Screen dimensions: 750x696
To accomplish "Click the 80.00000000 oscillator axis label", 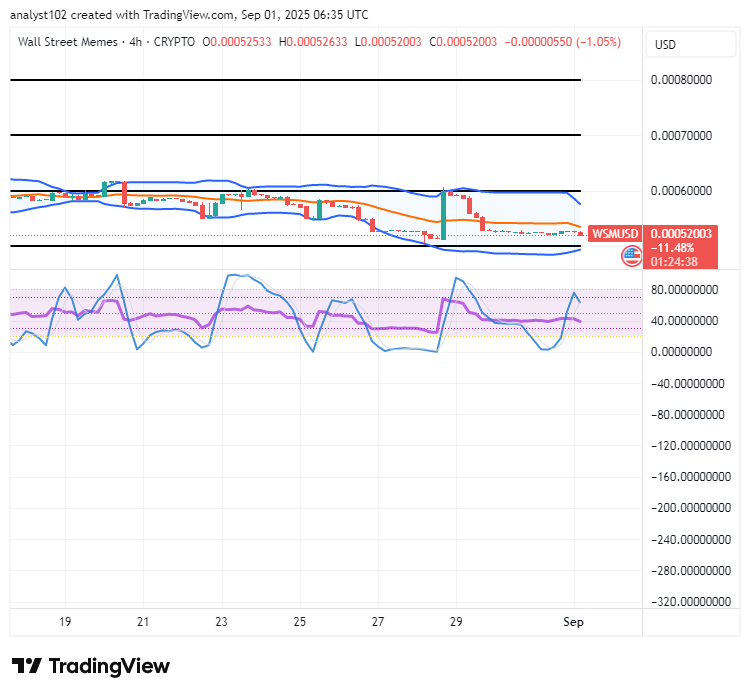I will 684,289.
